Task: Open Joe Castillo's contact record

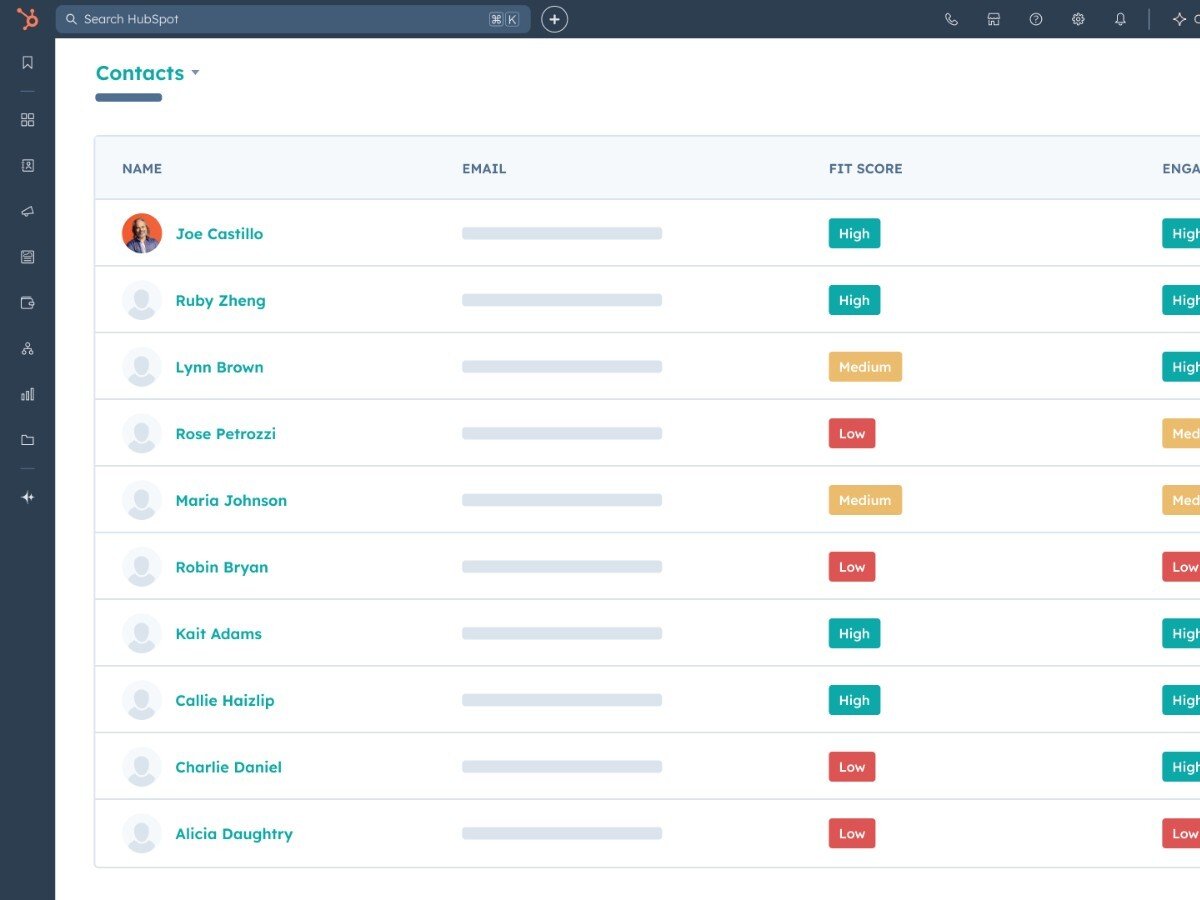Action: [x=219, y=234]
